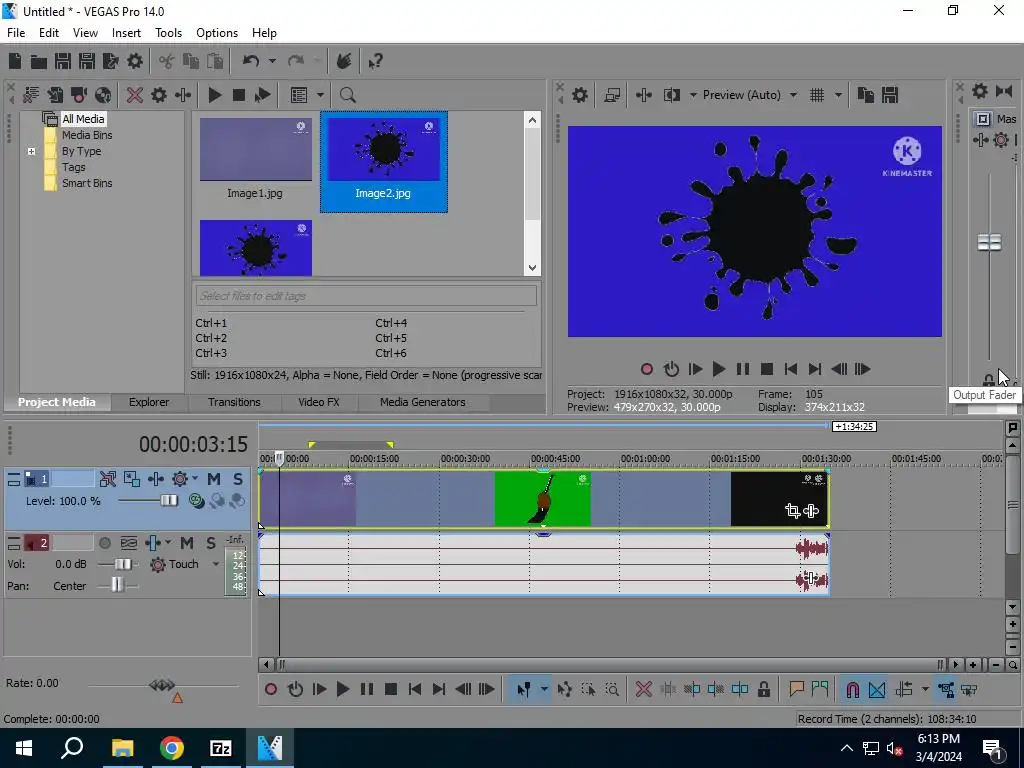Open the File menu

click(16, 33)
